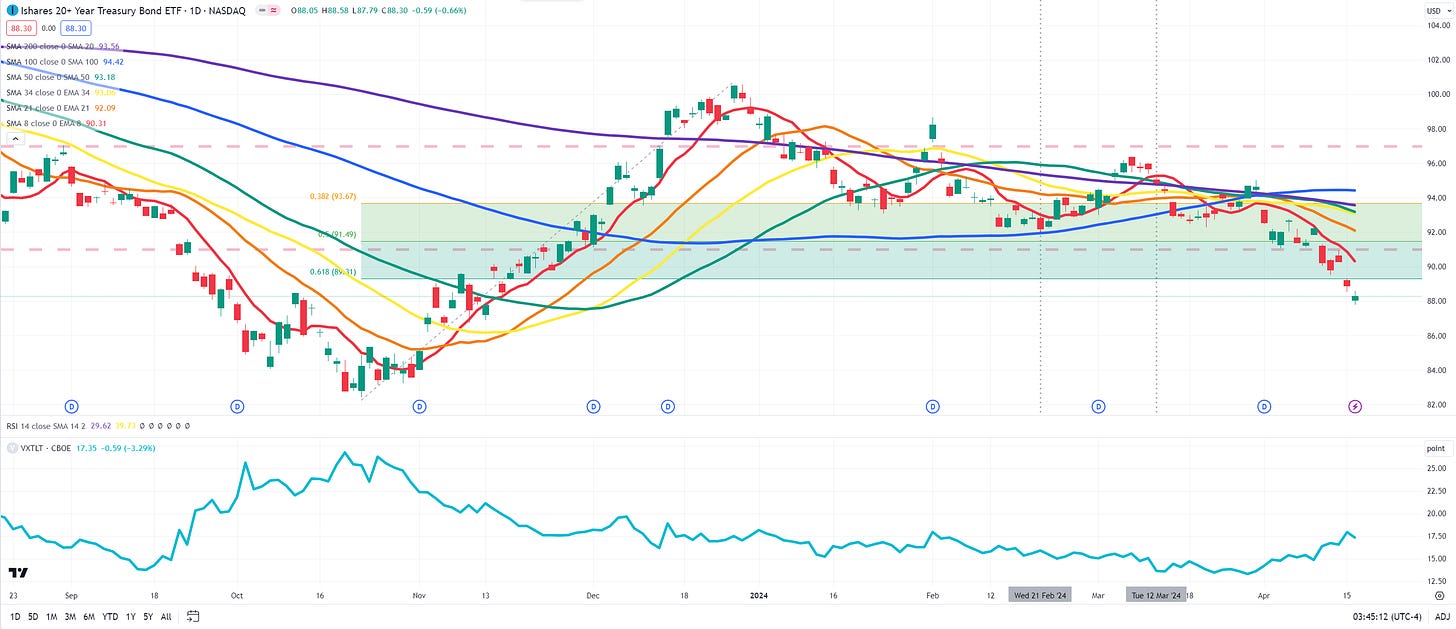This screenshot has height=629, width=1456.
Task: Select the 1D time range
Action: click(15, 616)
